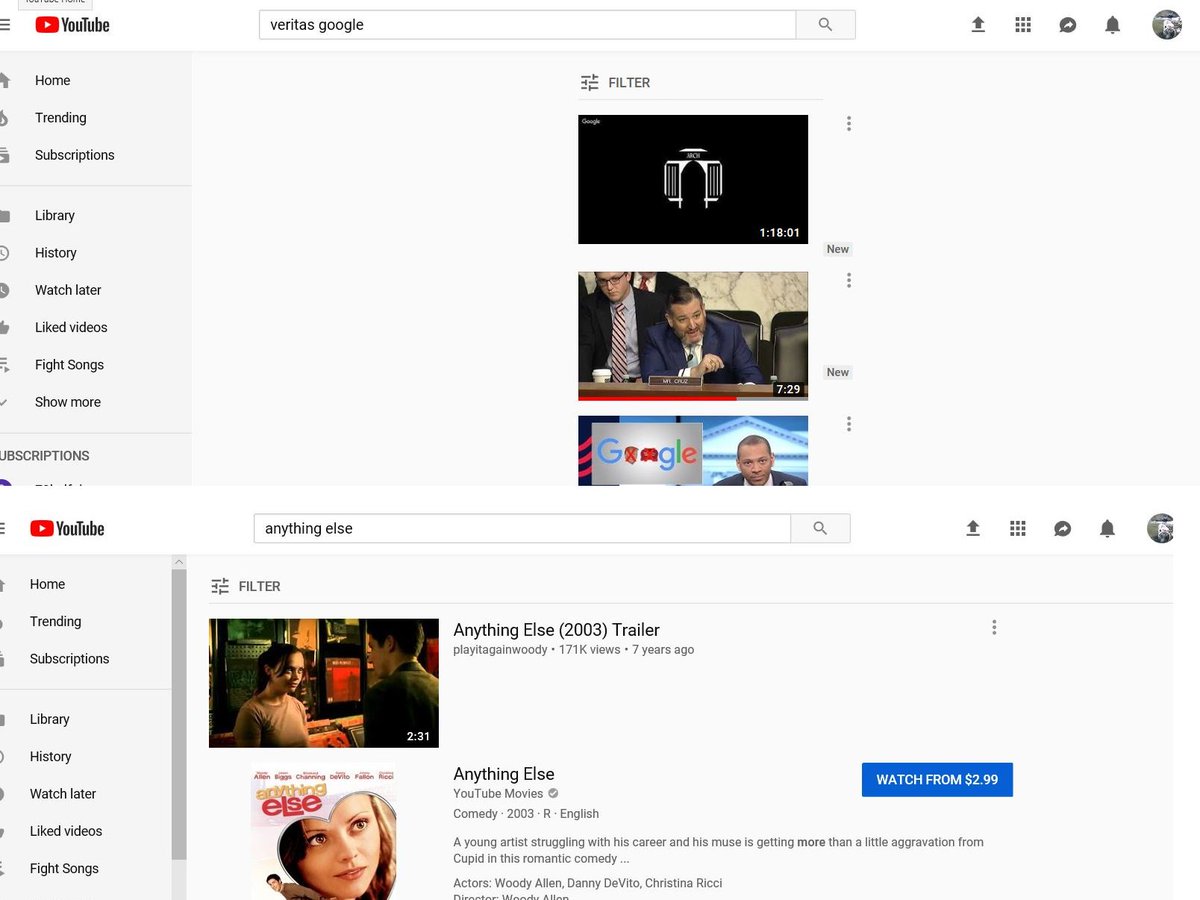The height and width of the screenshot is (900, 1200).
Task: Click upload video icon in top header
Action: (978, 25)
